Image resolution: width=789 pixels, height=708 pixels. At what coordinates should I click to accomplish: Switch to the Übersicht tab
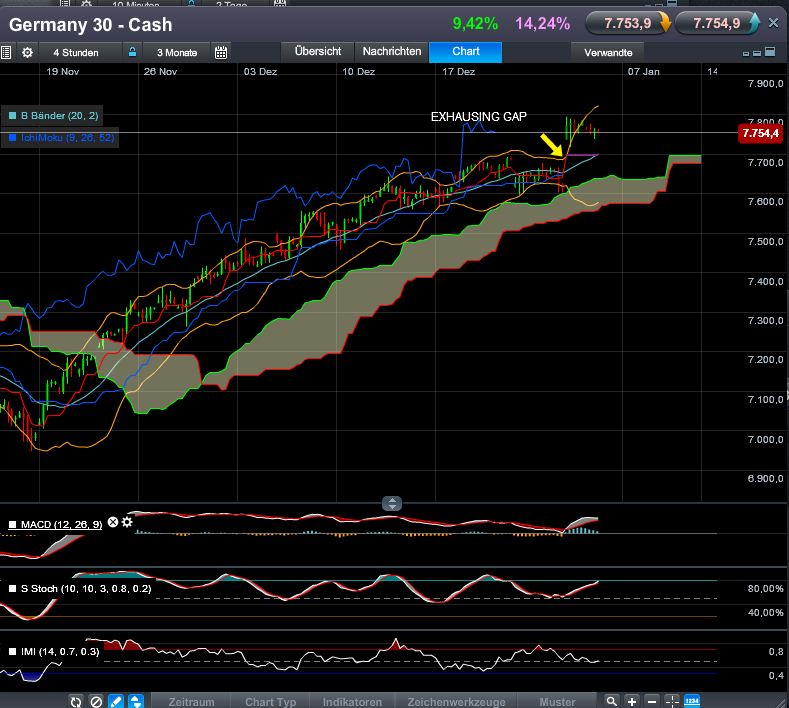point(318,51)
